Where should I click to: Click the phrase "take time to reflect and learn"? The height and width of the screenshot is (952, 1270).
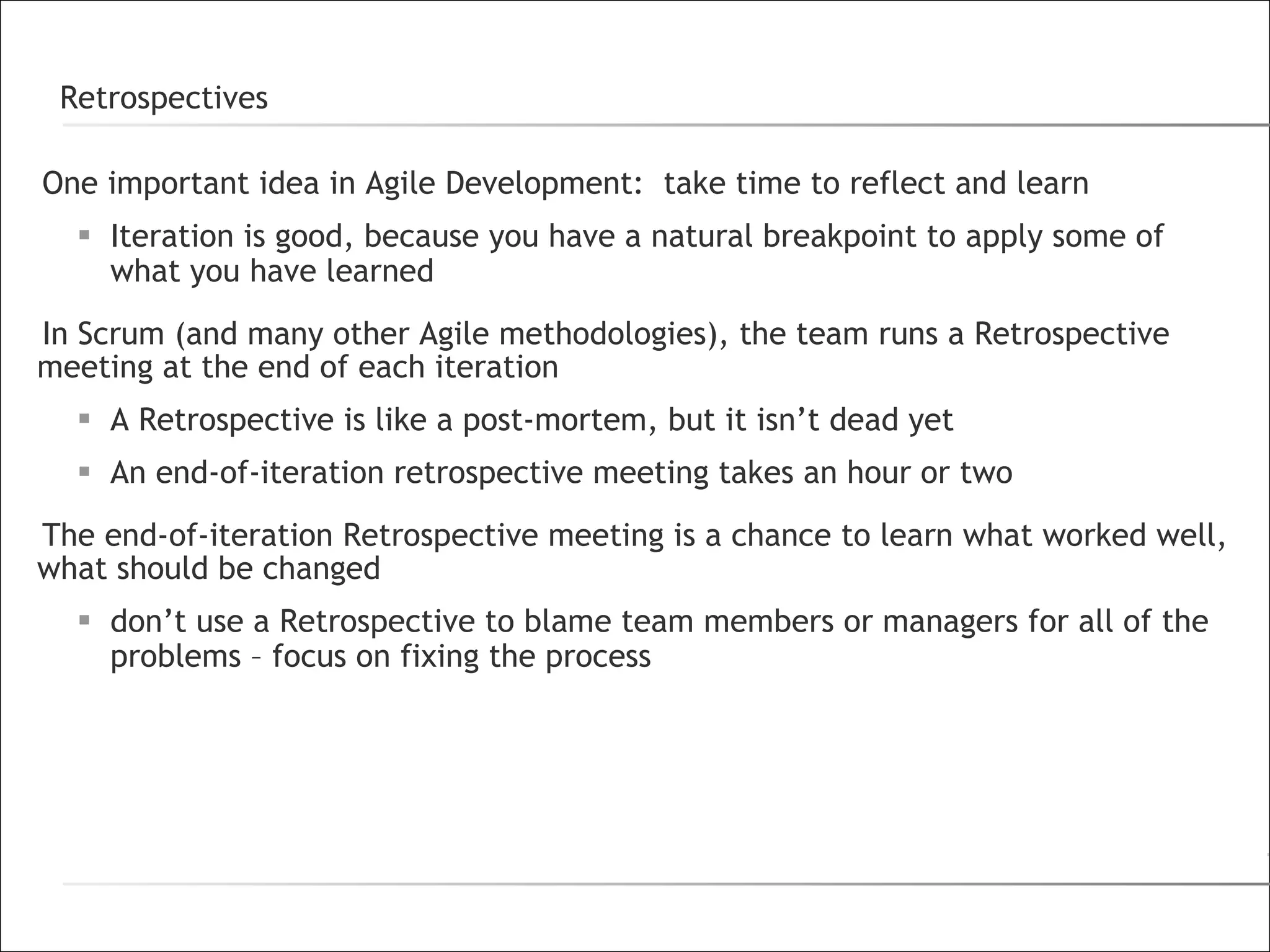pos(876,183)
